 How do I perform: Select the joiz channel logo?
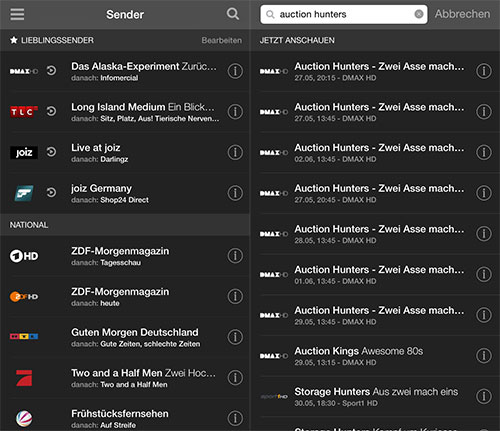[x=24, y=153]
